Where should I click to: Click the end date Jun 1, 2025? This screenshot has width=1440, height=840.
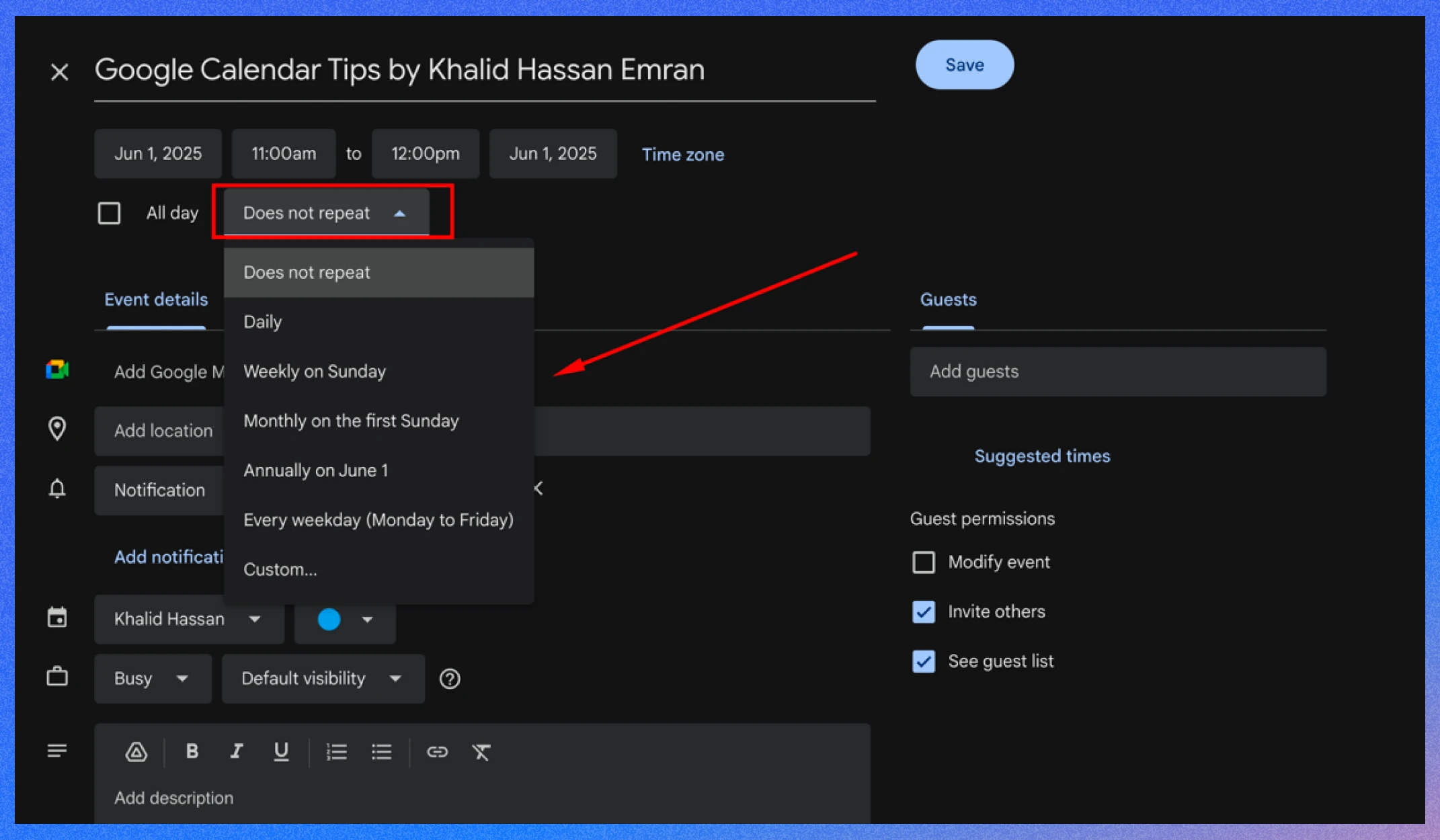[553, 153]
